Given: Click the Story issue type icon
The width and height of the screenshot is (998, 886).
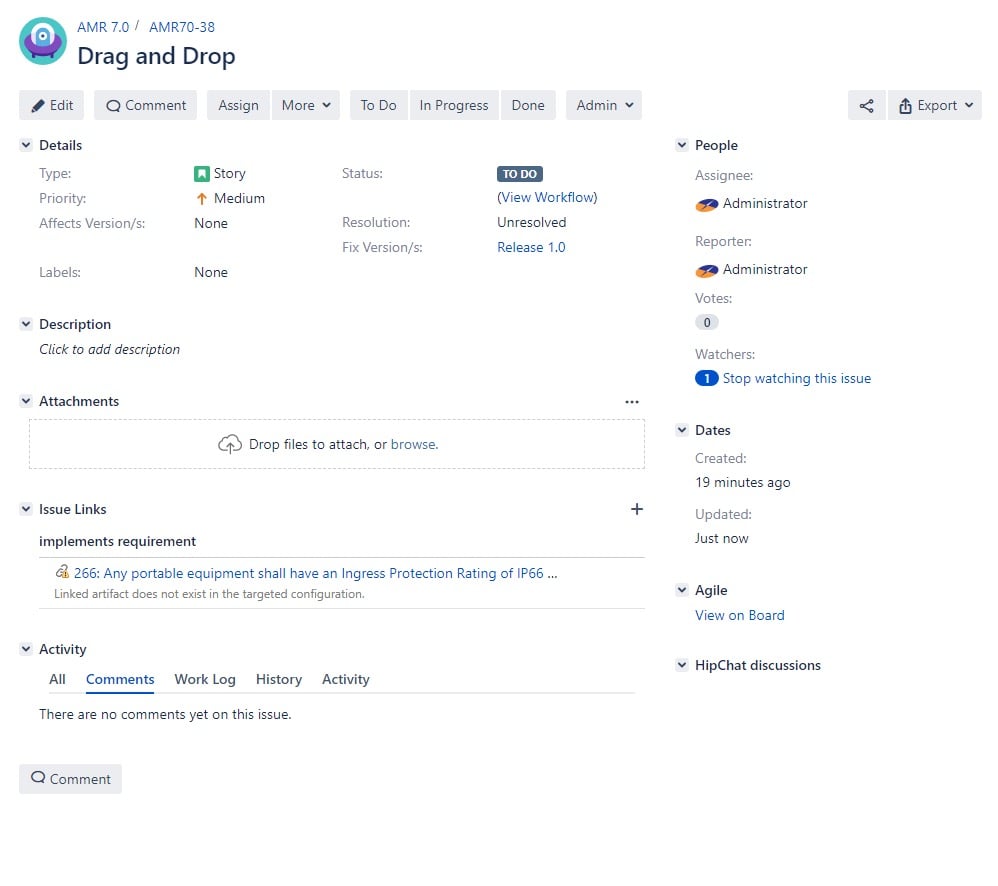Looking at the screenshot, I should 201,173.
